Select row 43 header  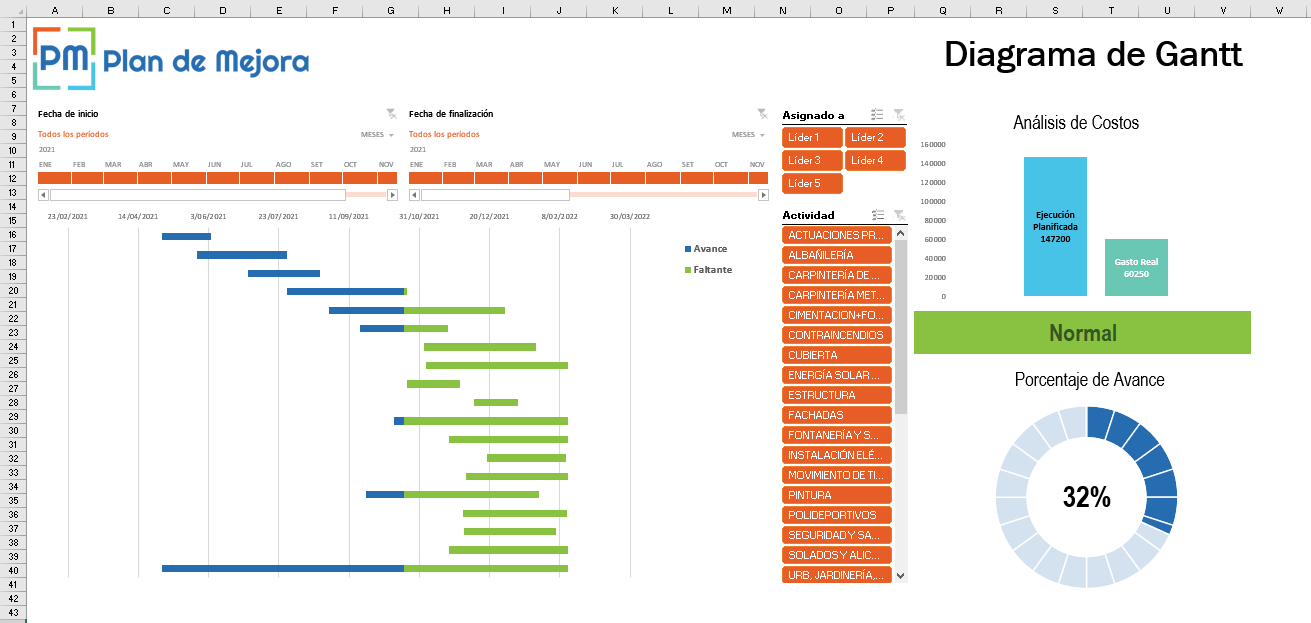[13, 612]
